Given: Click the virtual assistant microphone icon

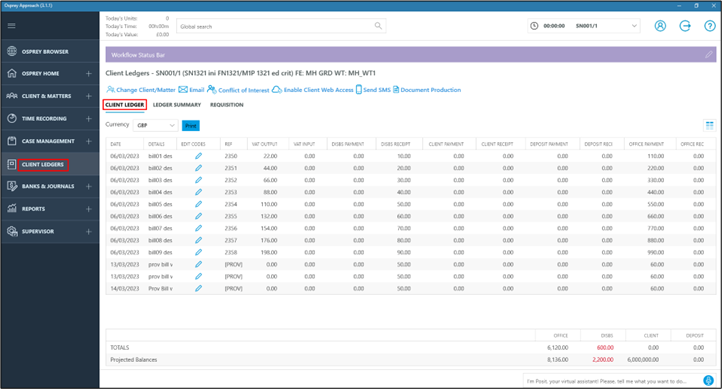Looking at the screenshot, I should click(x=708, y=381).
